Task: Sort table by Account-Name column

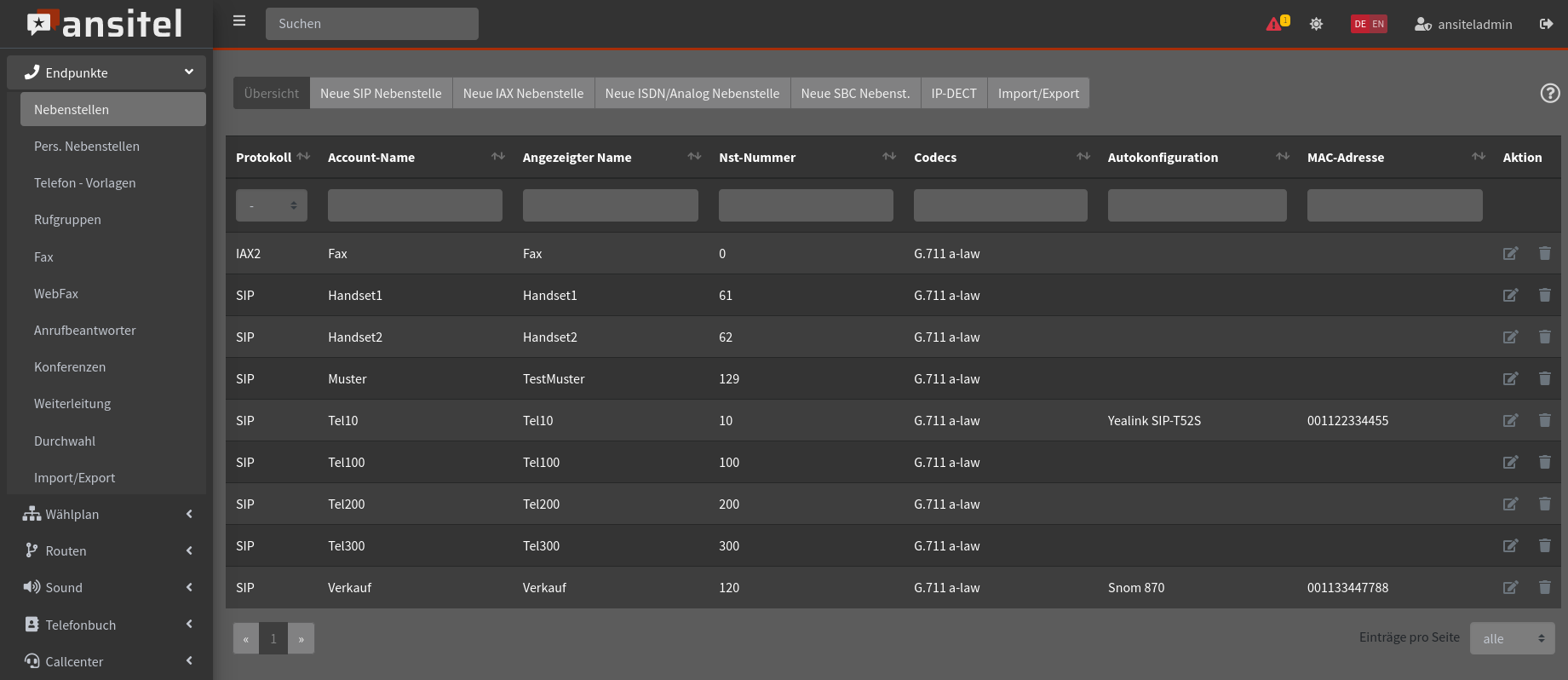Action: pyautogui.click(x=498, y=157)
